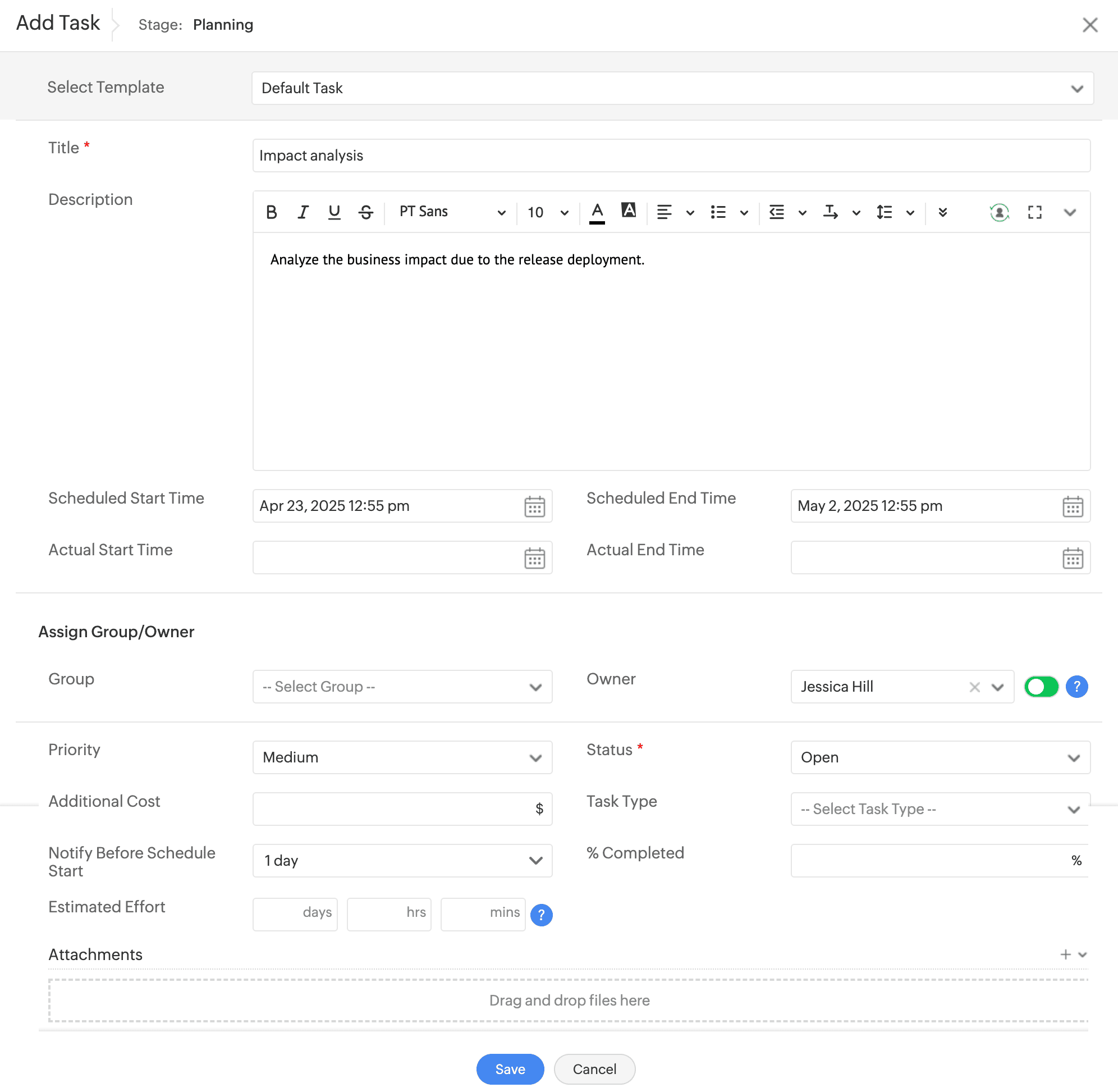Toggle the green switch next to Owner
This screenshot has height=1092, width=1118.
[1041, 687]
